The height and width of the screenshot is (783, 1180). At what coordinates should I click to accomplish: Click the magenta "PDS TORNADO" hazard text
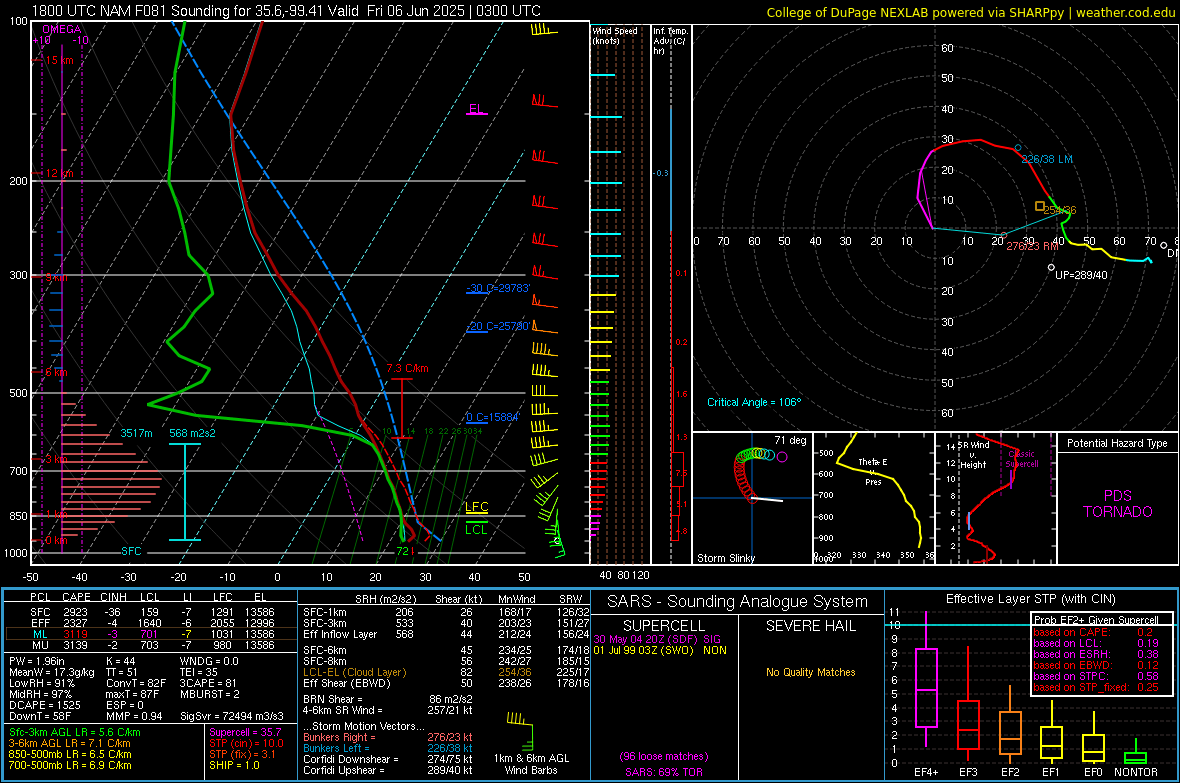[x=1118, y=504]
